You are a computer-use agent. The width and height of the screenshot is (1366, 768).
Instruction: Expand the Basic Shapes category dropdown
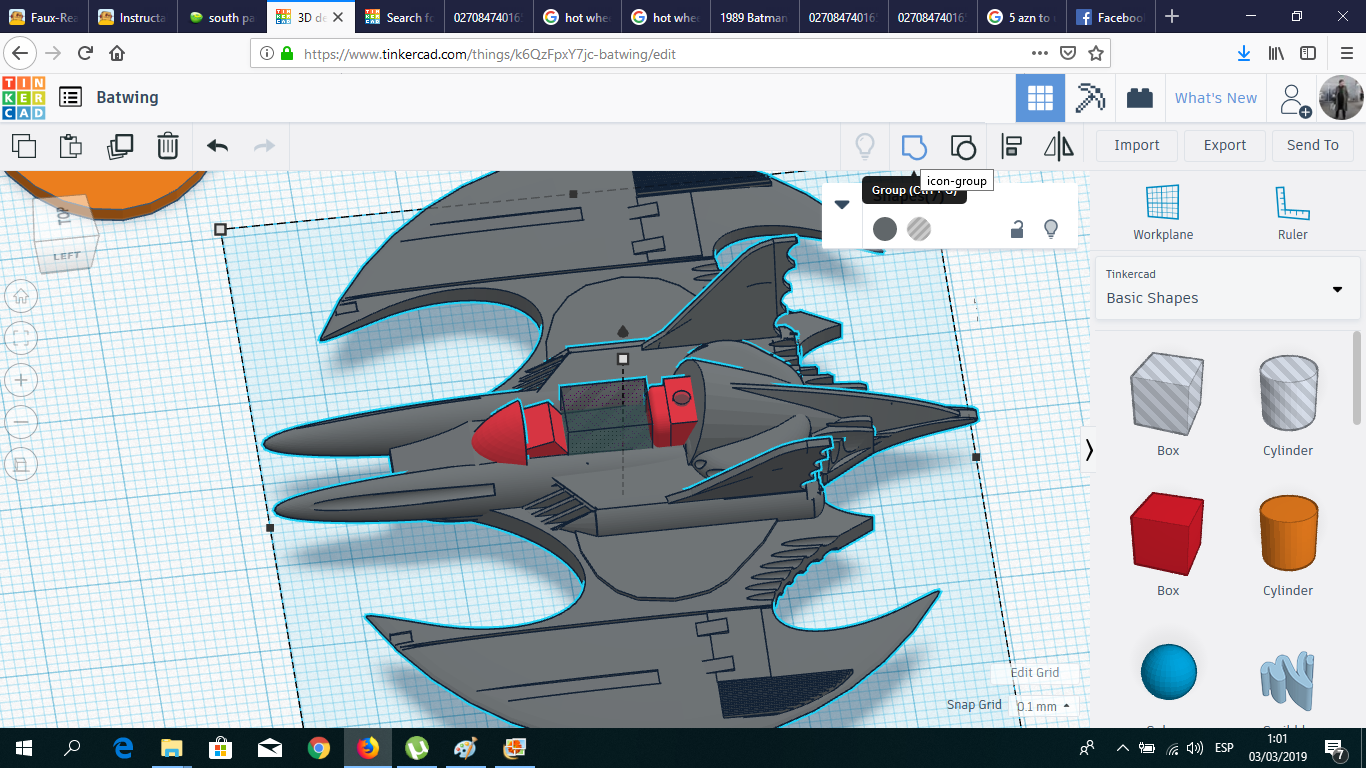(1337, 290)
